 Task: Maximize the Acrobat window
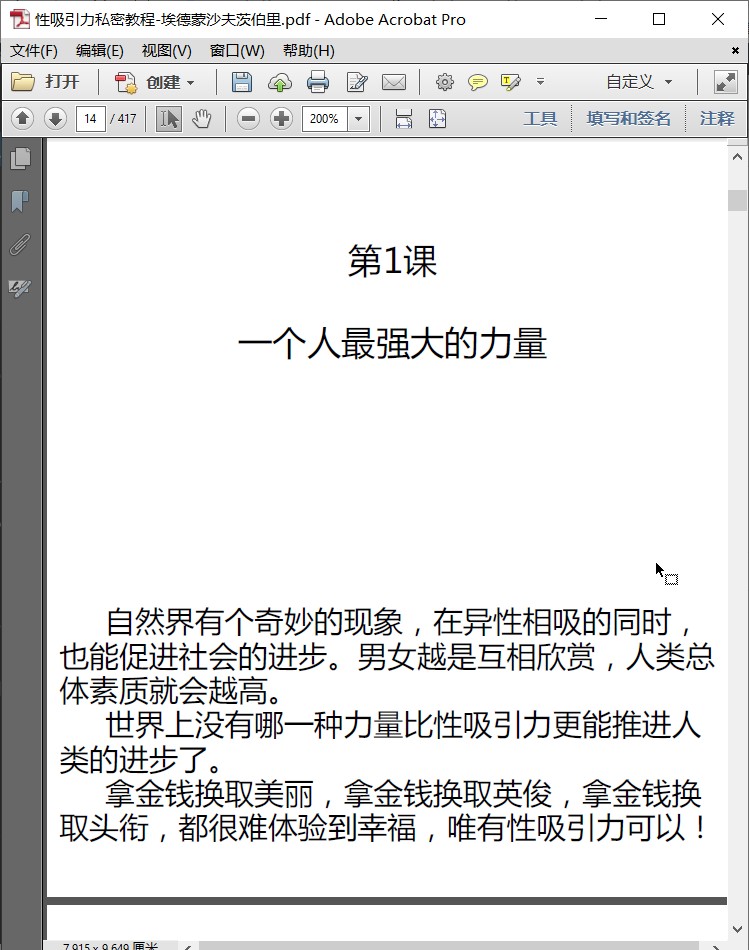tap(659, 19)
